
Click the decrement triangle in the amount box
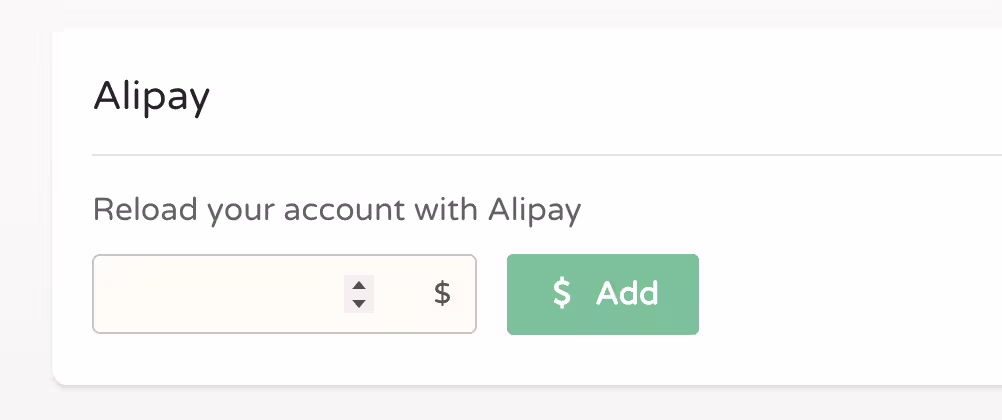(x=359, y=303)
